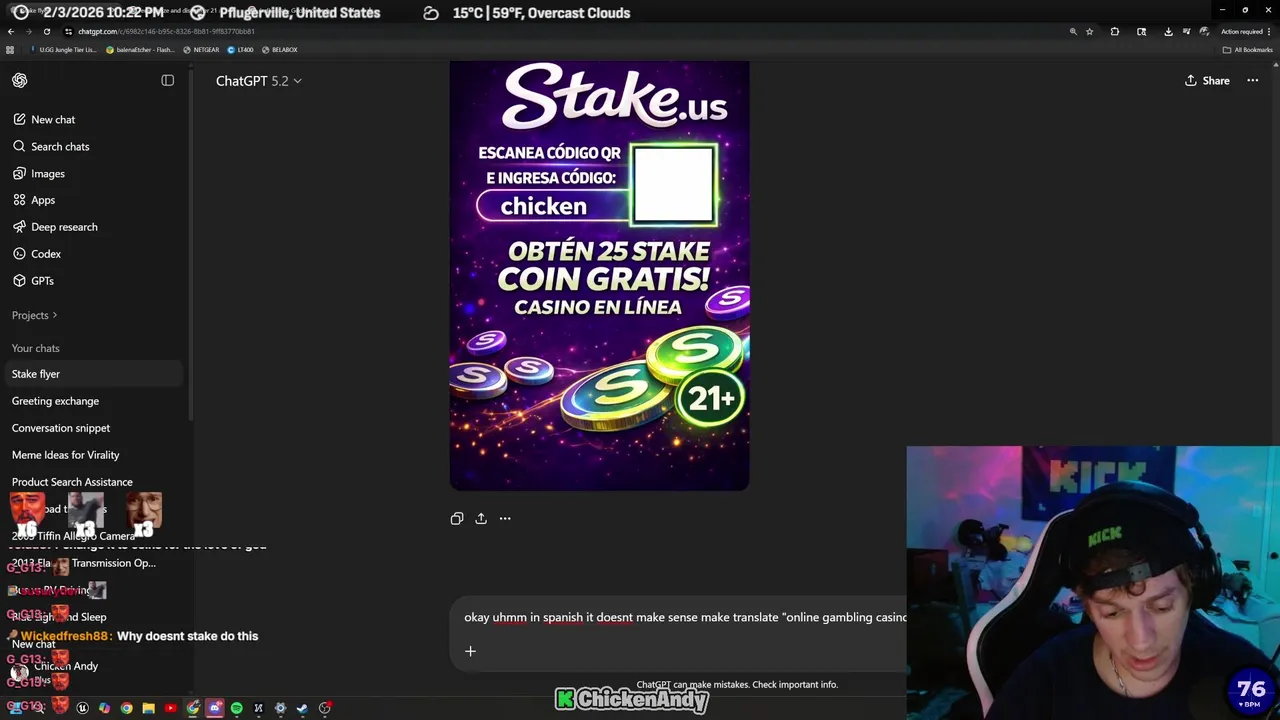This screenshot has height=720, width=1280.
Task: Open the NETGEAR bookmark
Action: (201, 49)
